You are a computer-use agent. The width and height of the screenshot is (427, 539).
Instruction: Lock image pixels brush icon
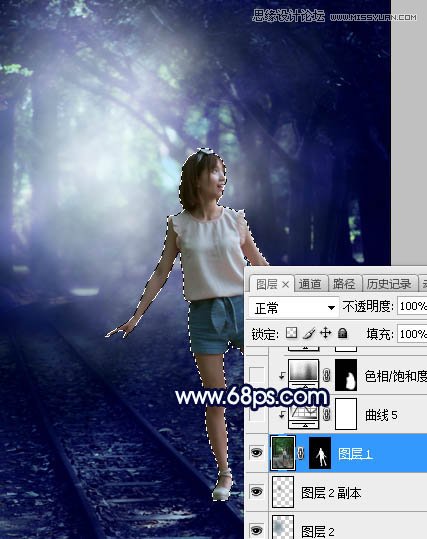tap(308, 333)
